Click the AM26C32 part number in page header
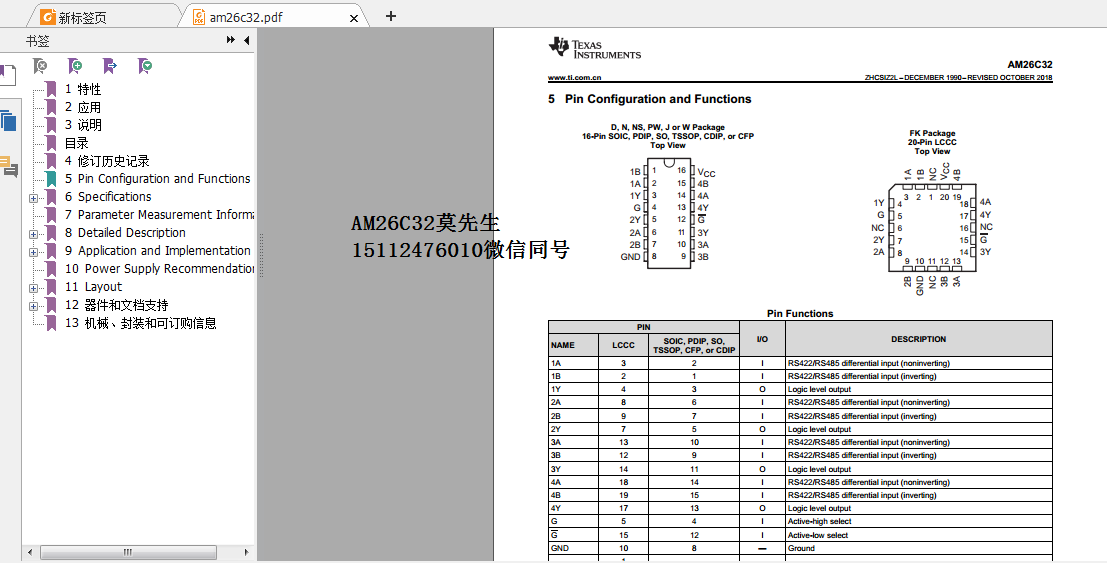Screen dimensions: 1107x563 coord(1029,65)
